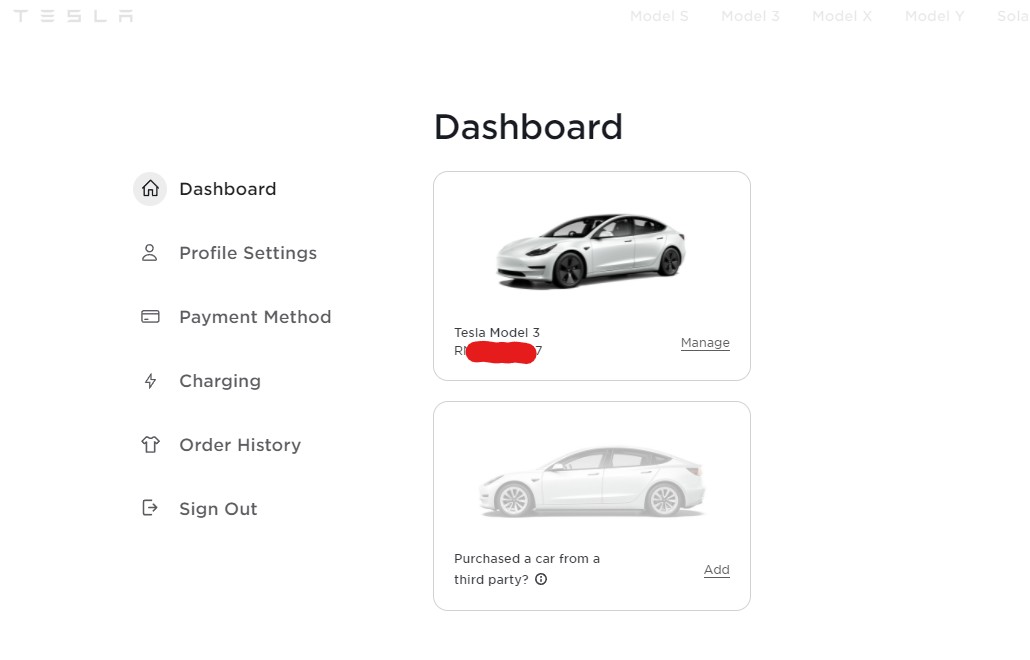
Task: View Order History
Action: [240, 445]
